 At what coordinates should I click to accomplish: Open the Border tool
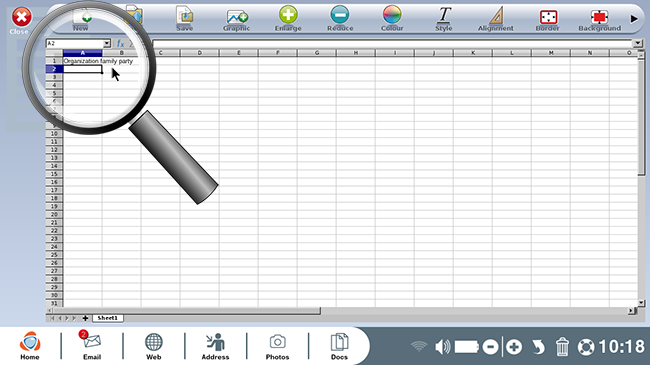pyautogui.click(x=548, y=18)
